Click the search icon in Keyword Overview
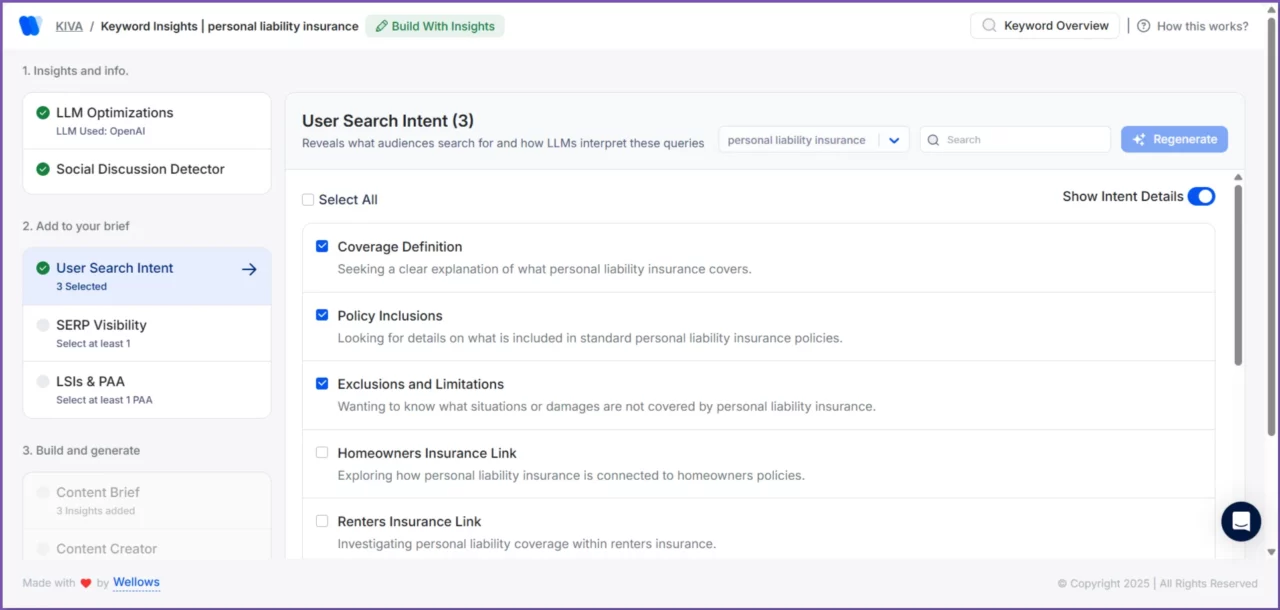Screen dimensions: 1280x610 pyautogui.click(x=988, y=26)
